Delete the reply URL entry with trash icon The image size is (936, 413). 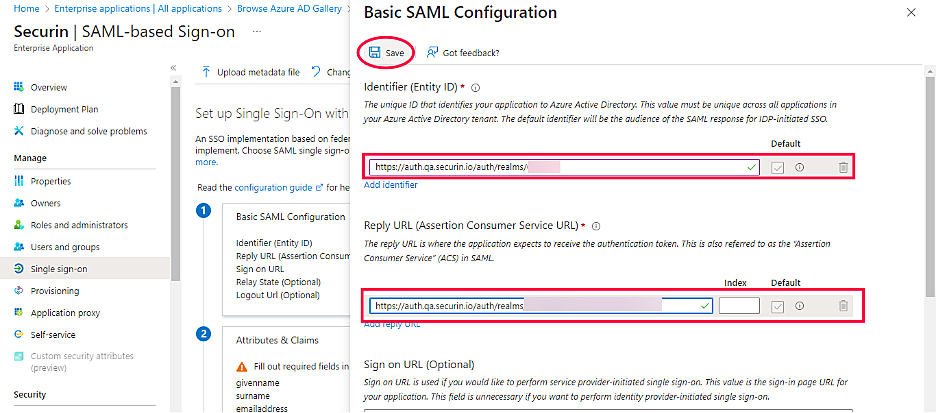(843, 306)
